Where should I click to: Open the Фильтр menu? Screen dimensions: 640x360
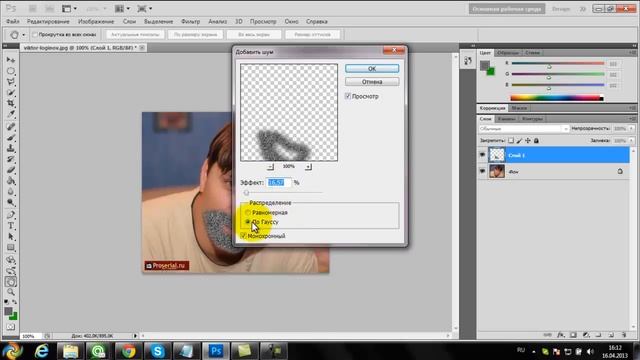[x=191, y=22]
